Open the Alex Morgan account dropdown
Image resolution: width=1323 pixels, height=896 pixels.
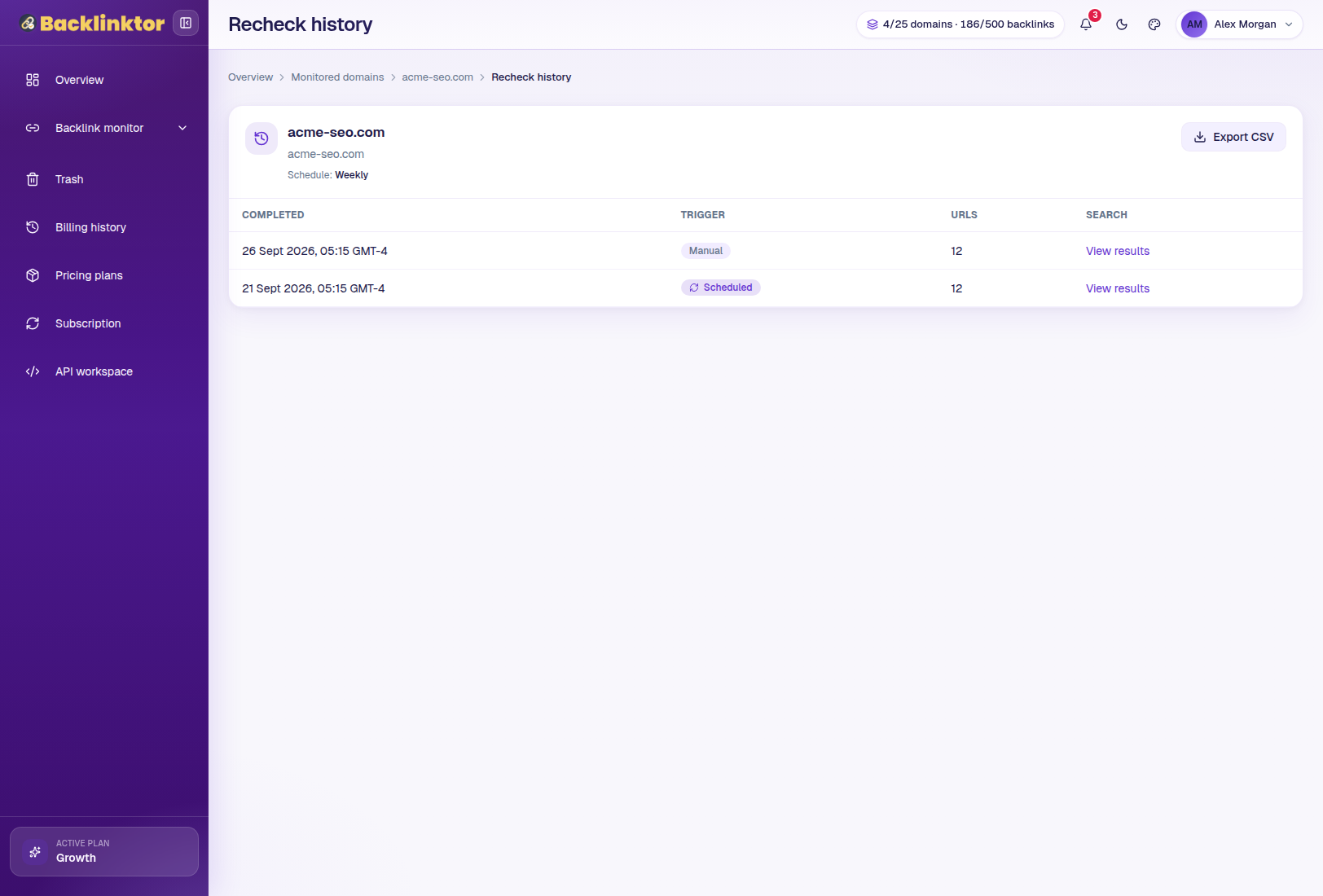[1239, 24]
